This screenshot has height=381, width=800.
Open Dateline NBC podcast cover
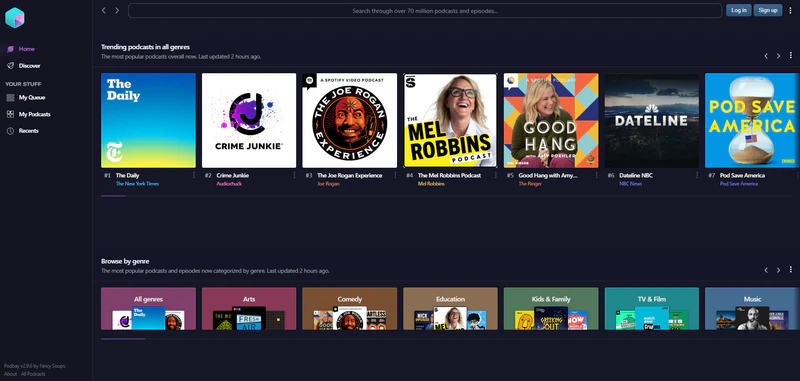tap(652, 120)
